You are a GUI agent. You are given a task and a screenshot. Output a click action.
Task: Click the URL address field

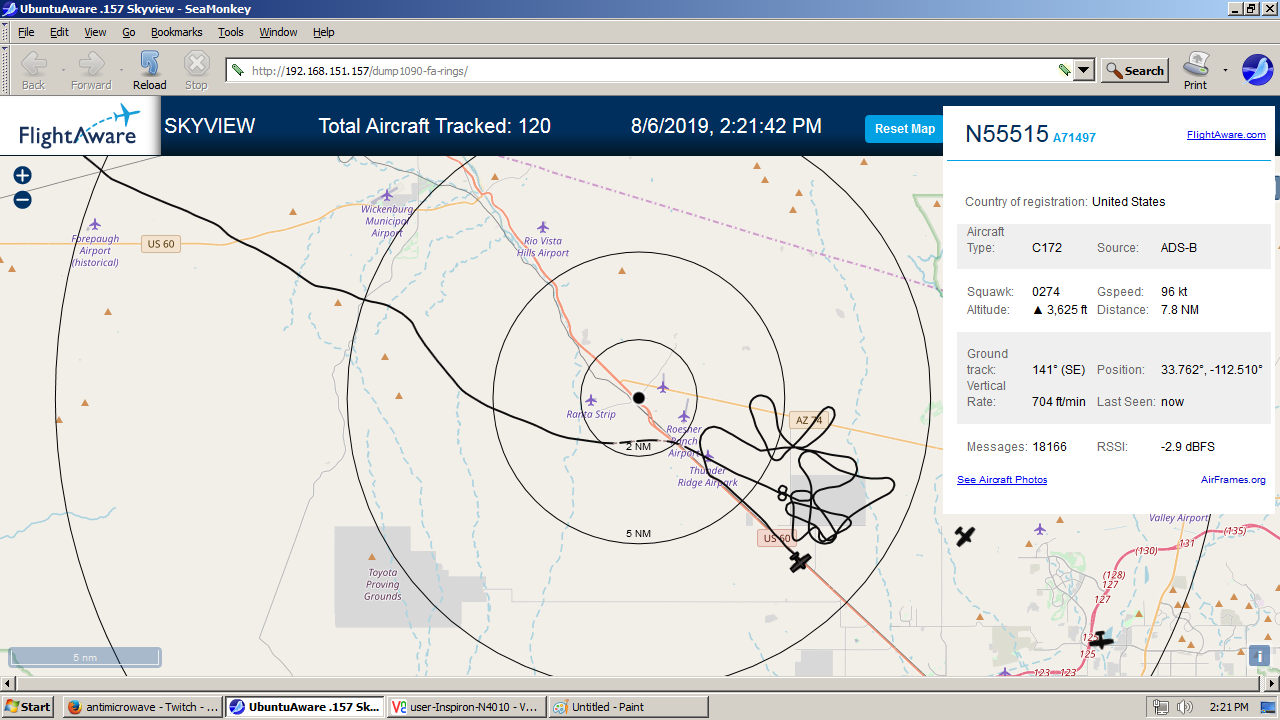[650, 70]
